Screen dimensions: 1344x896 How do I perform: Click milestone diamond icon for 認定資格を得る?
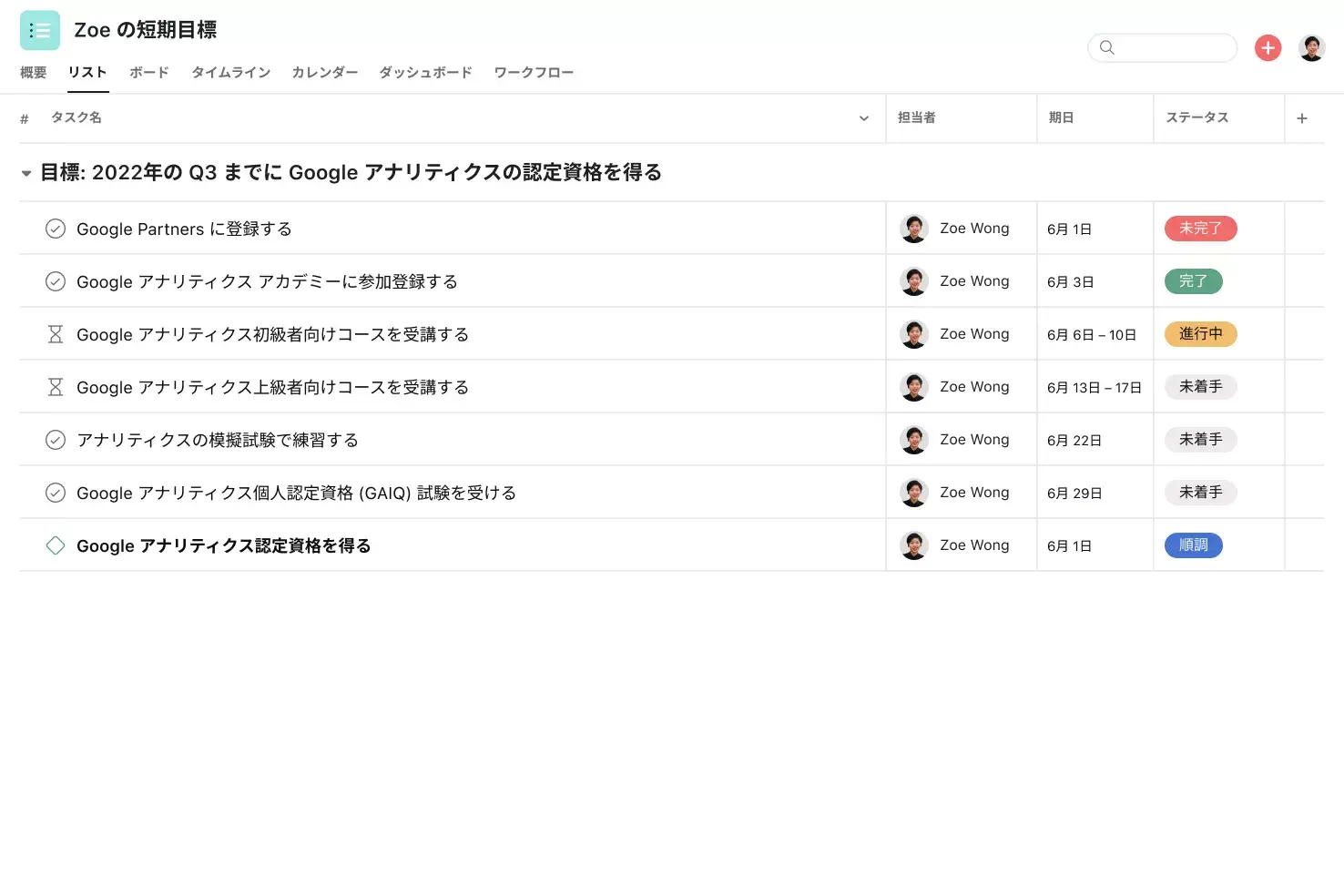pyautogui.click(x=56, y=545)
